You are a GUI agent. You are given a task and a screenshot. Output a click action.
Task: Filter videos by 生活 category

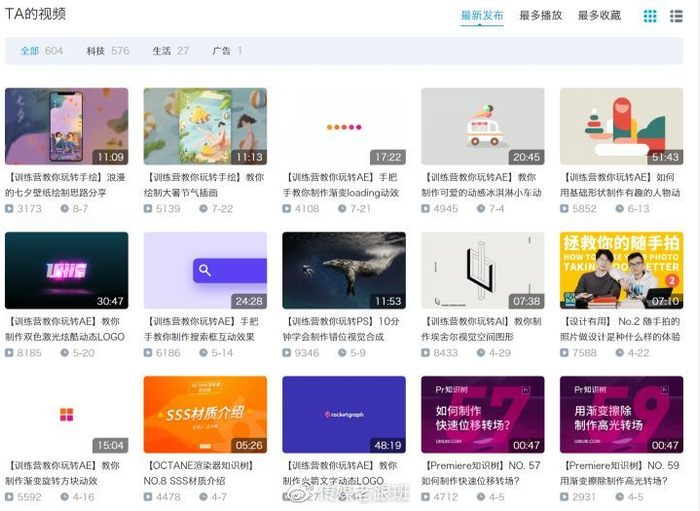pyautogui.click(x=161, y=51)
